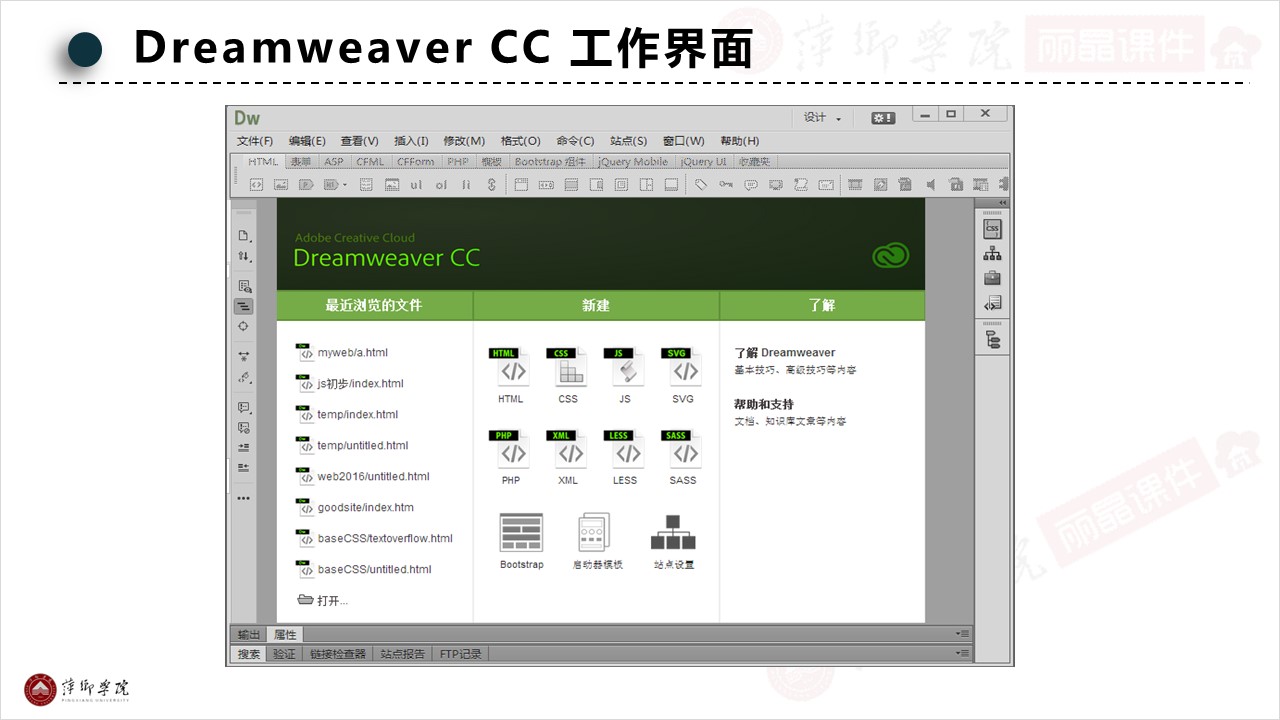
Task: Click the Creative Cloud logo icon
Action: pyautogui.click(x=890, y=256)
